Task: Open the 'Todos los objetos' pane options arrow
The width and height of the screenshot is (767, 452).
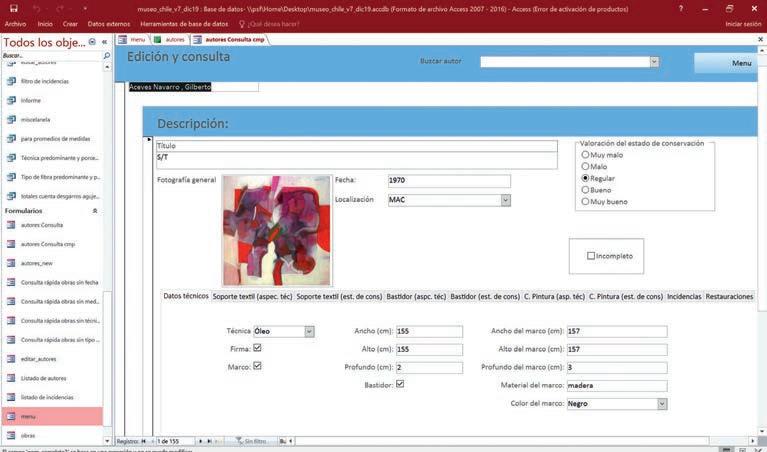Action: click(92, 43)
